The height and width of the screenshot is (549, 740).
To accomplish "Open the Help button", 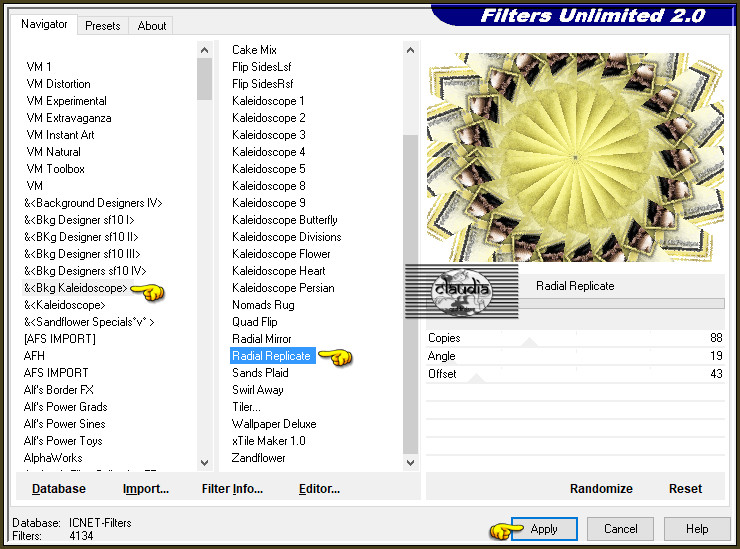I will click(697, 529).
